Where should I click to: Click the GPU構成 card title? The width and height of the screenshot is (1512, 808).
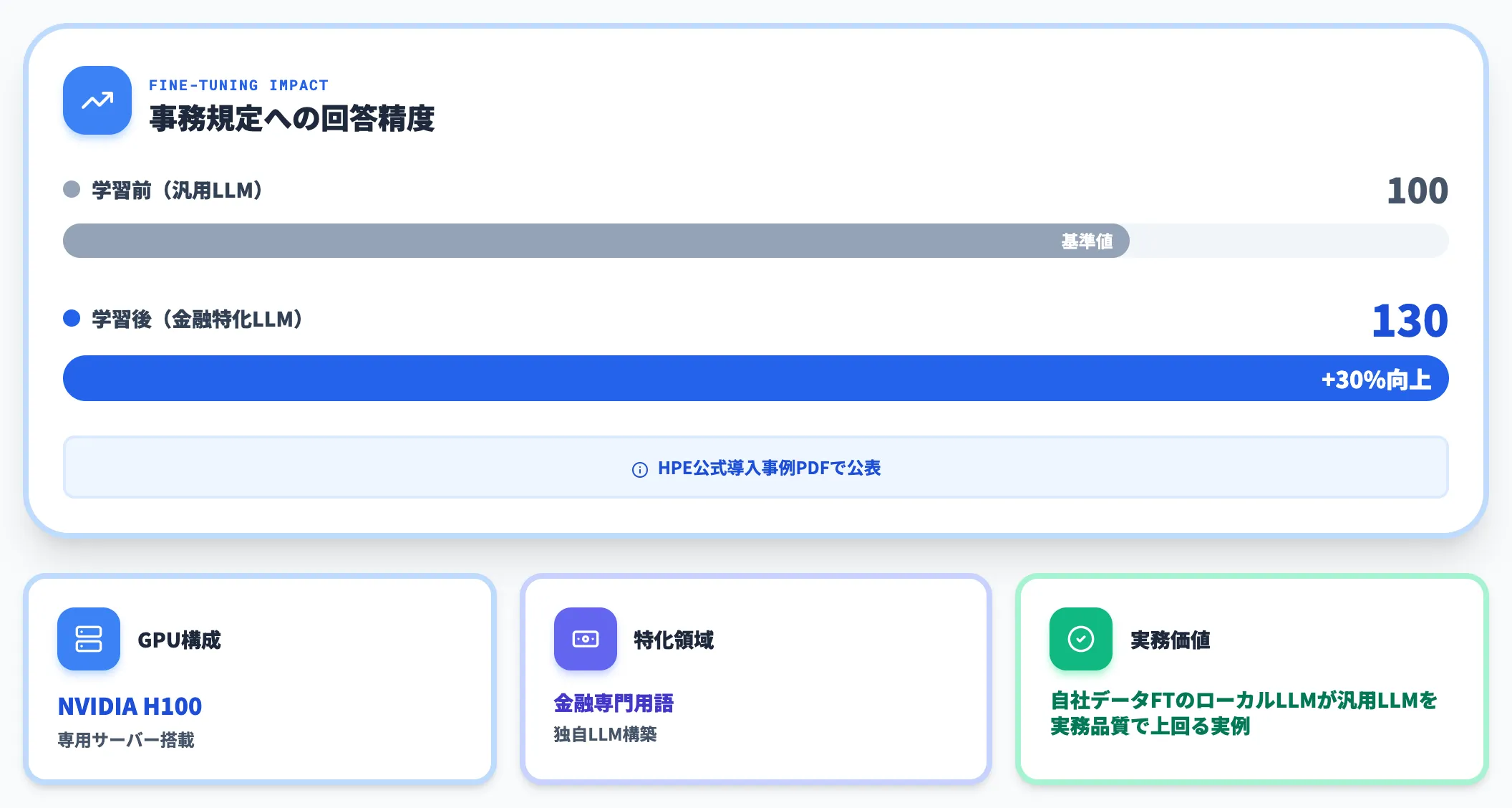[179, 640]
